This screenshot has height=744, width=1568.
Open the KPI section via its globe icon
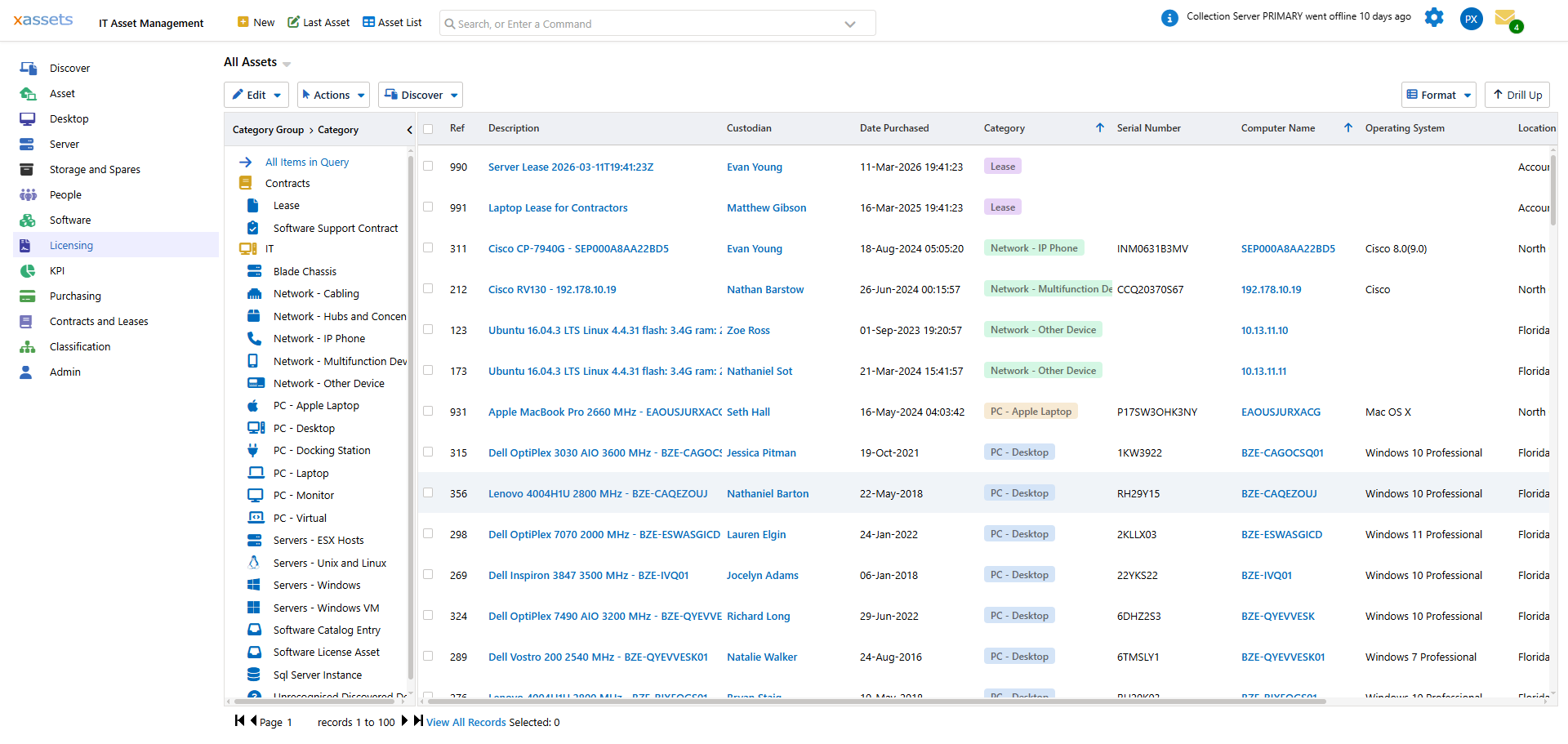(x=27, y=270)
